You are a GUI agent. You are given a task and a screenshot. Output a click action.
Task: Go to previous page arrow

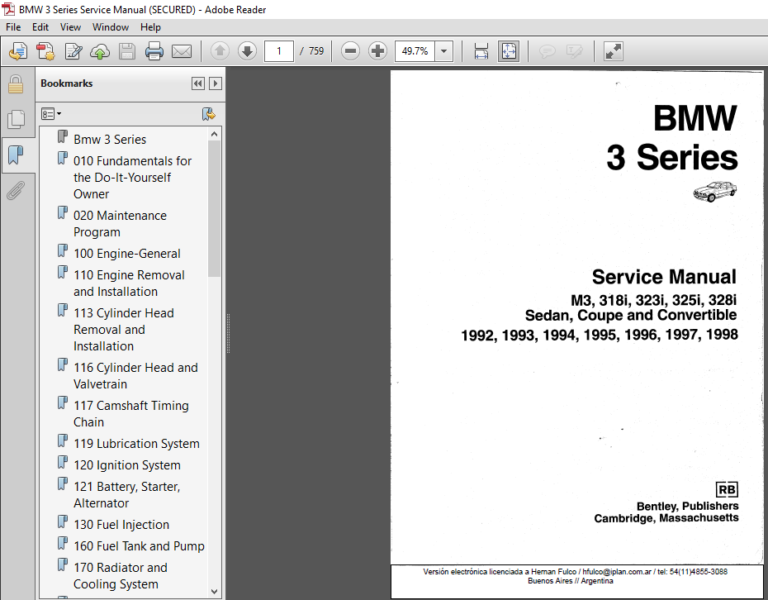coord(220,50)
